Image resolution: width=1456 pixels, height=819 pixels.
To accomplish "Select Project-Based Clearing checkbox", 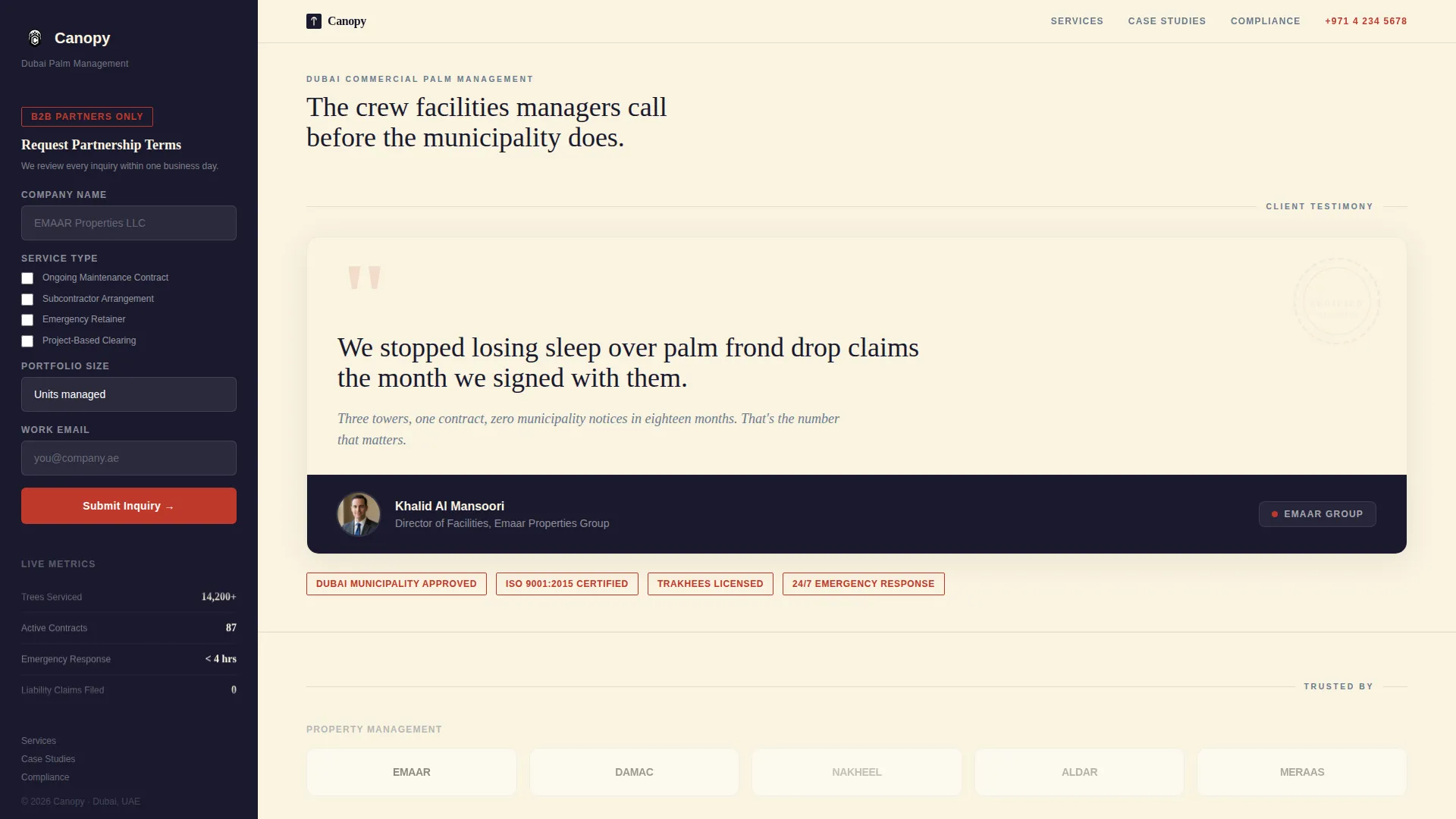I will pos(27,341).
